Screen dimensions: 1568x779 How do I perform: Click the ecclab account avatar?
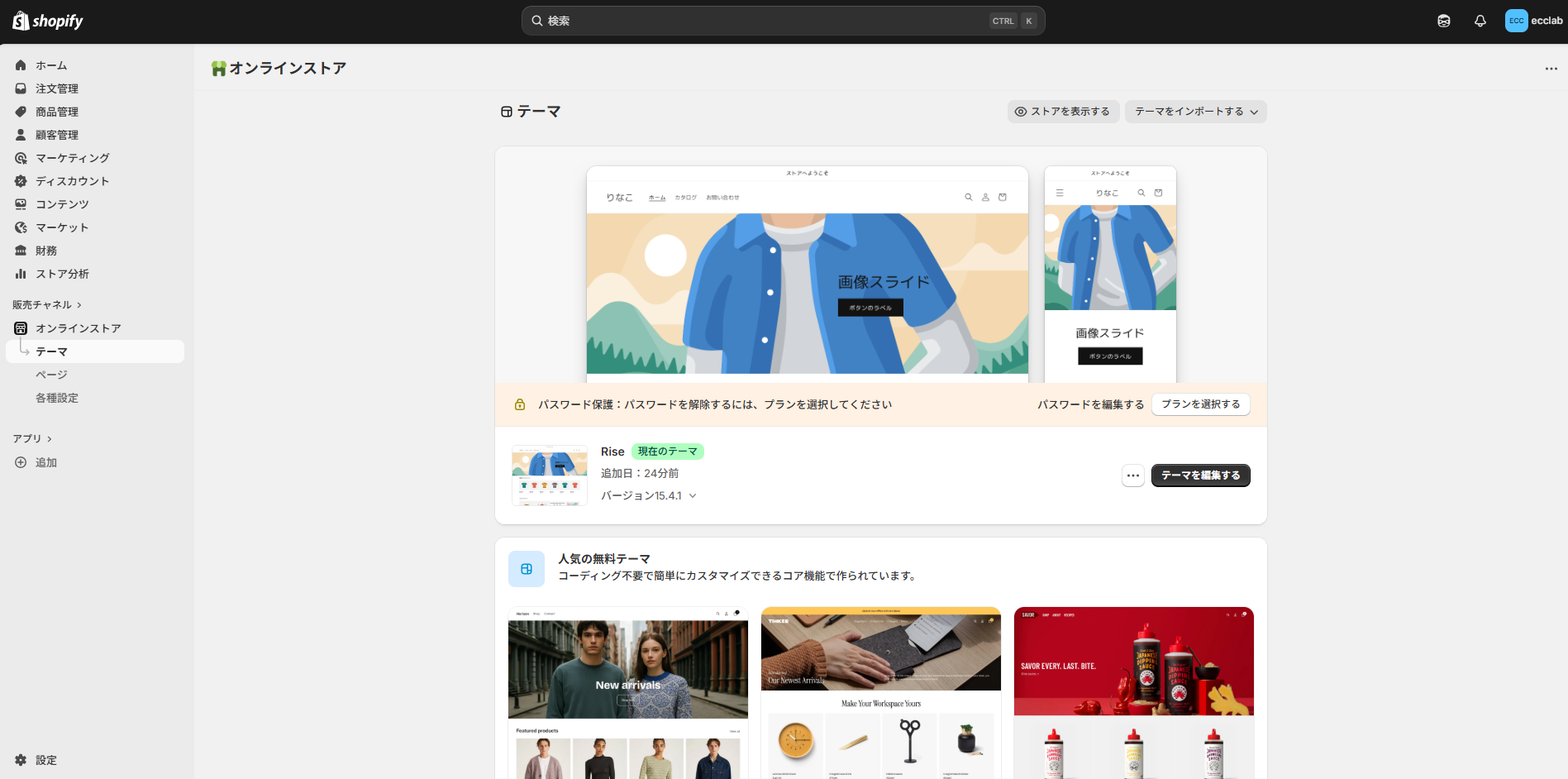(x=1516, y=22)
